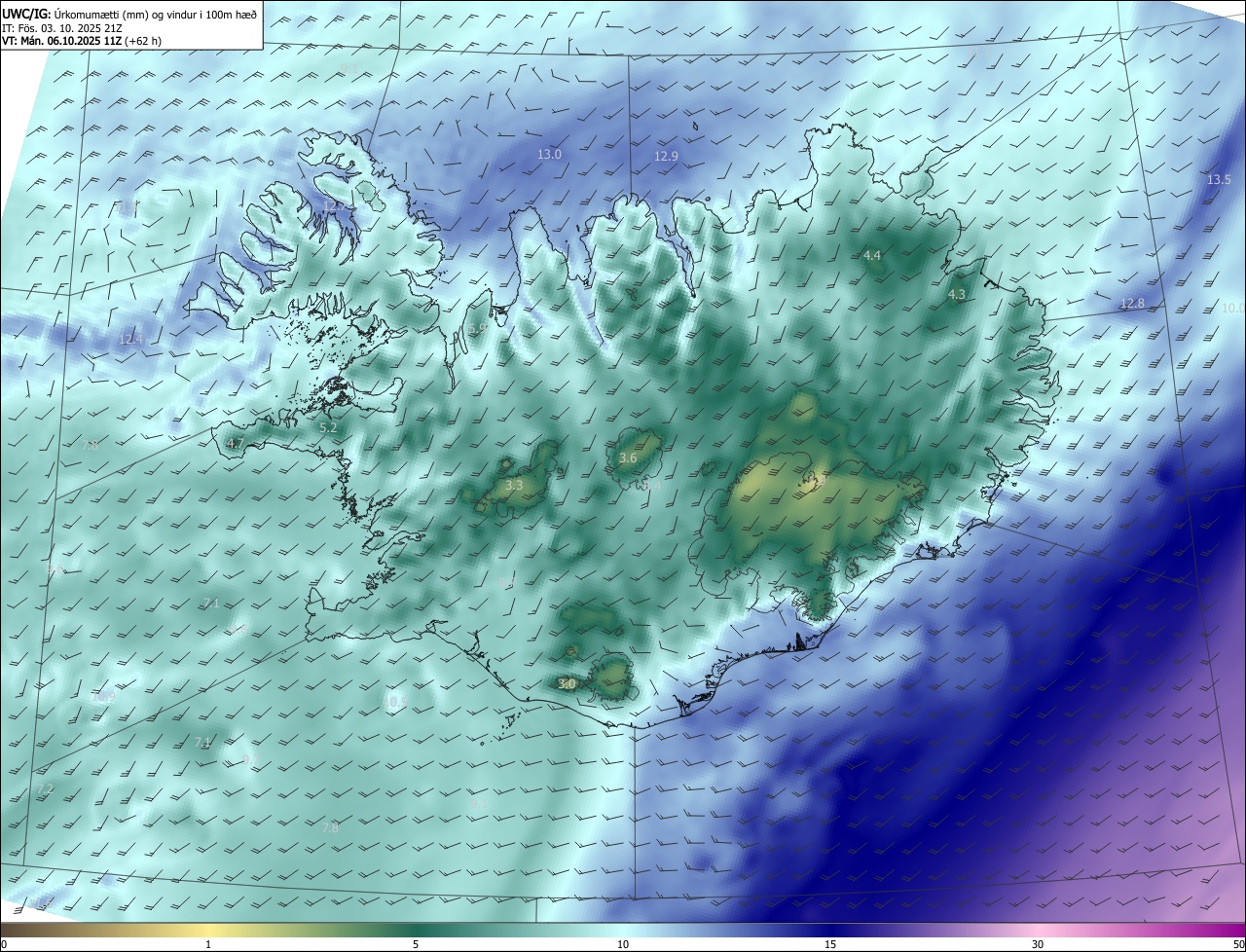Click the colorbar tick label "0"
Image resolution: width=1246 pixels, height=952 pixels.
[x=3, y=944]
